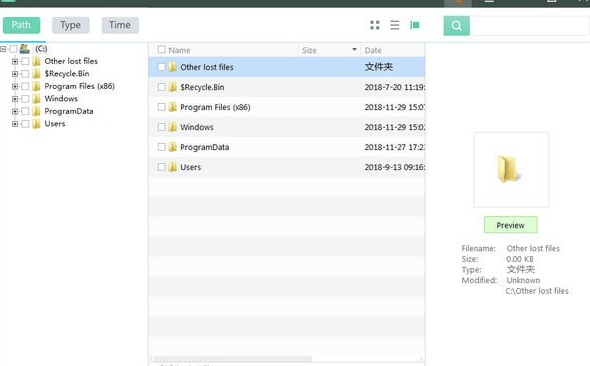Collapse the (C:) drive tree node
The image size is (590, 366).
3,49
